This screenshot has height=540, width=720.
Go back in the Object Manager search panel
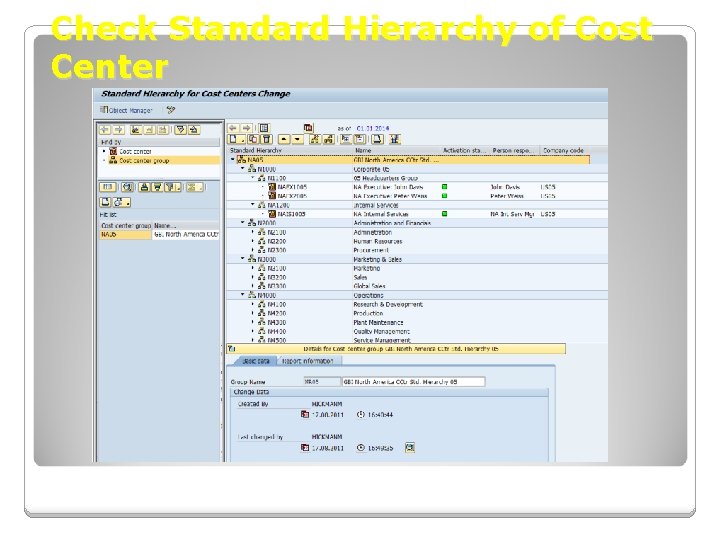point(105,130)
